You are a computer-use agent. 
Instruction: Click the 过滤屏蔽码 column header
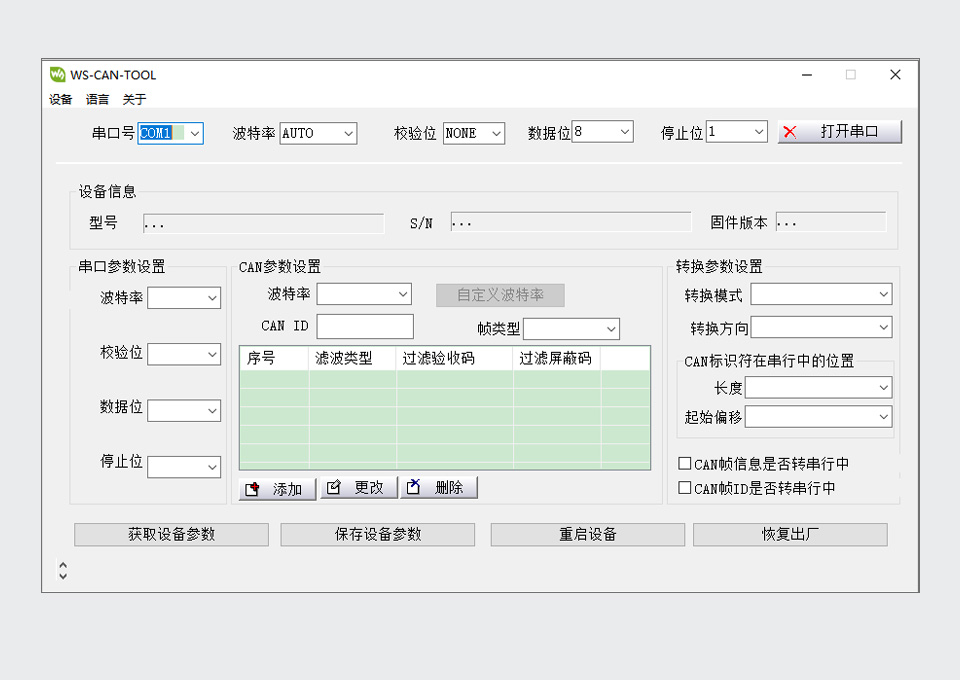(x=557, y=358)
